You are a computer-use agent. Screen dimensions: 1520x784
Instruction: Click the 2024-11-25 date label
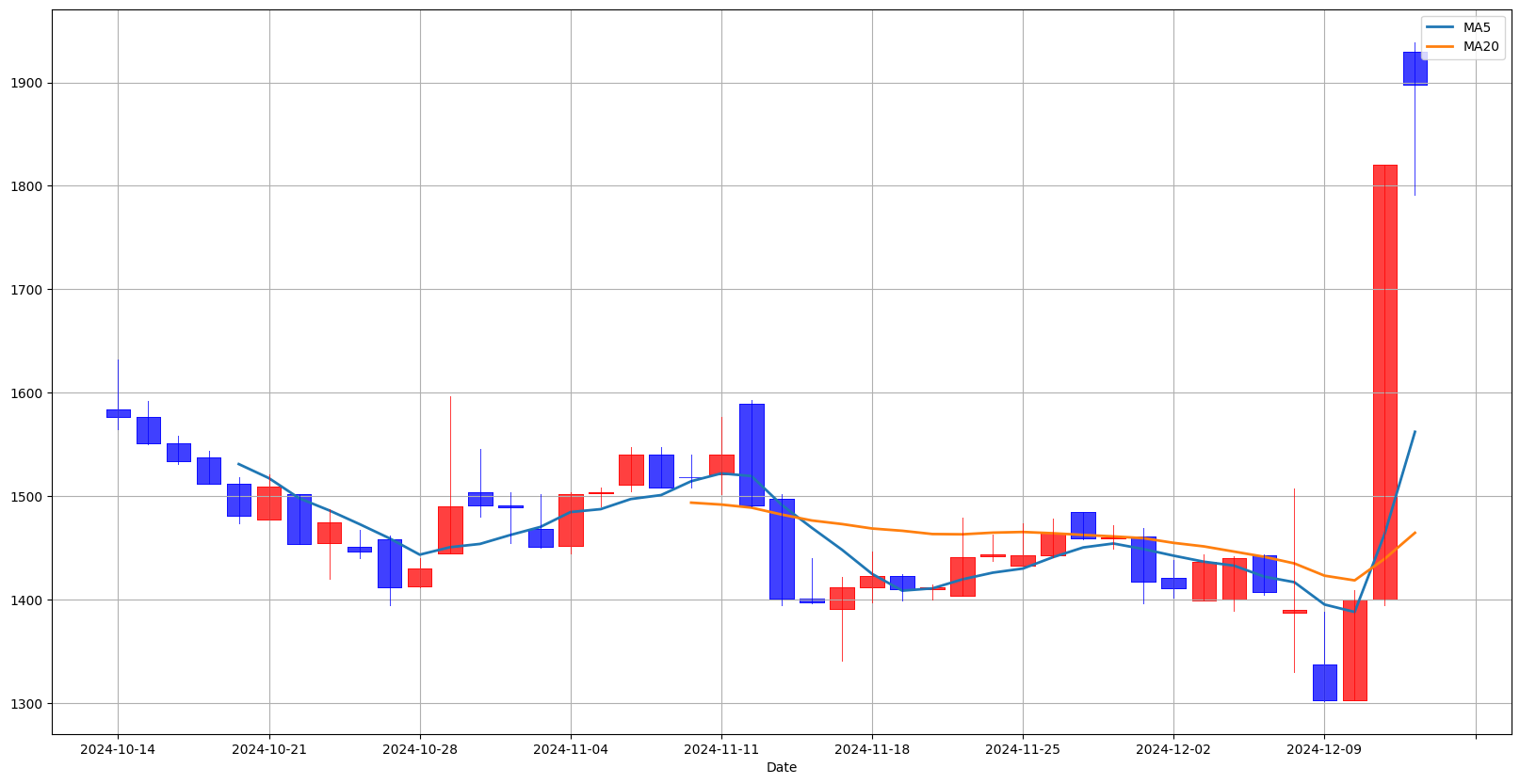coord(1023,750)
